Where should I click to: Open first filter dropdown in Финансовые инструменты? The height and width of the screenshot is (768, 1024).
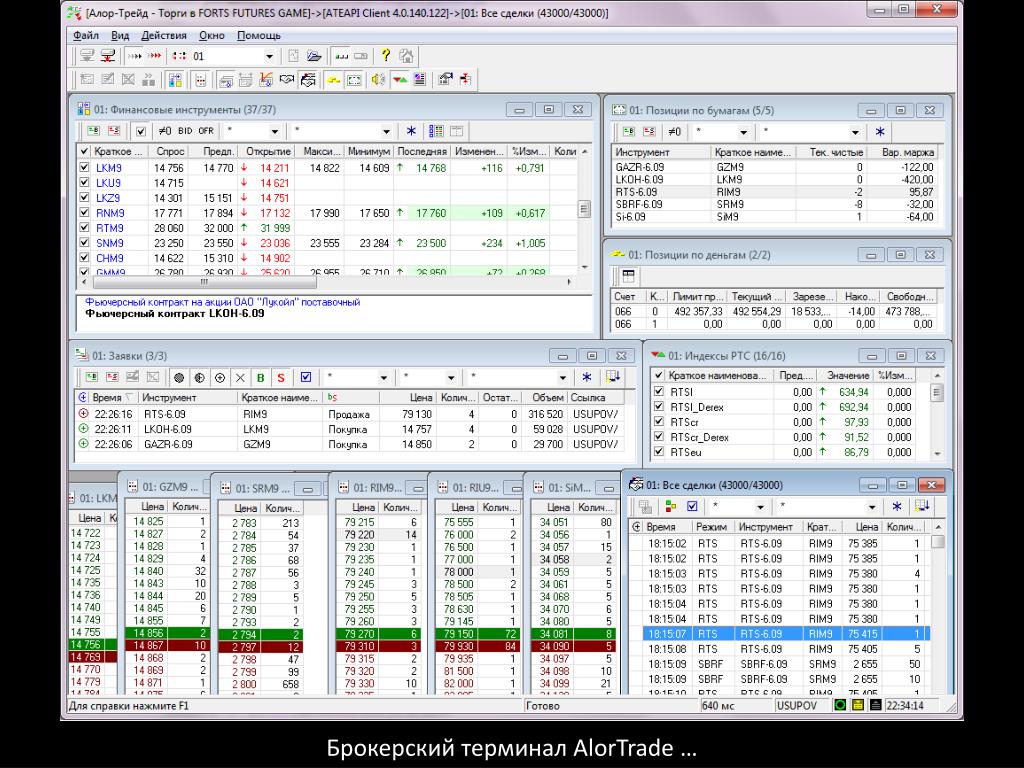(275, 131)
